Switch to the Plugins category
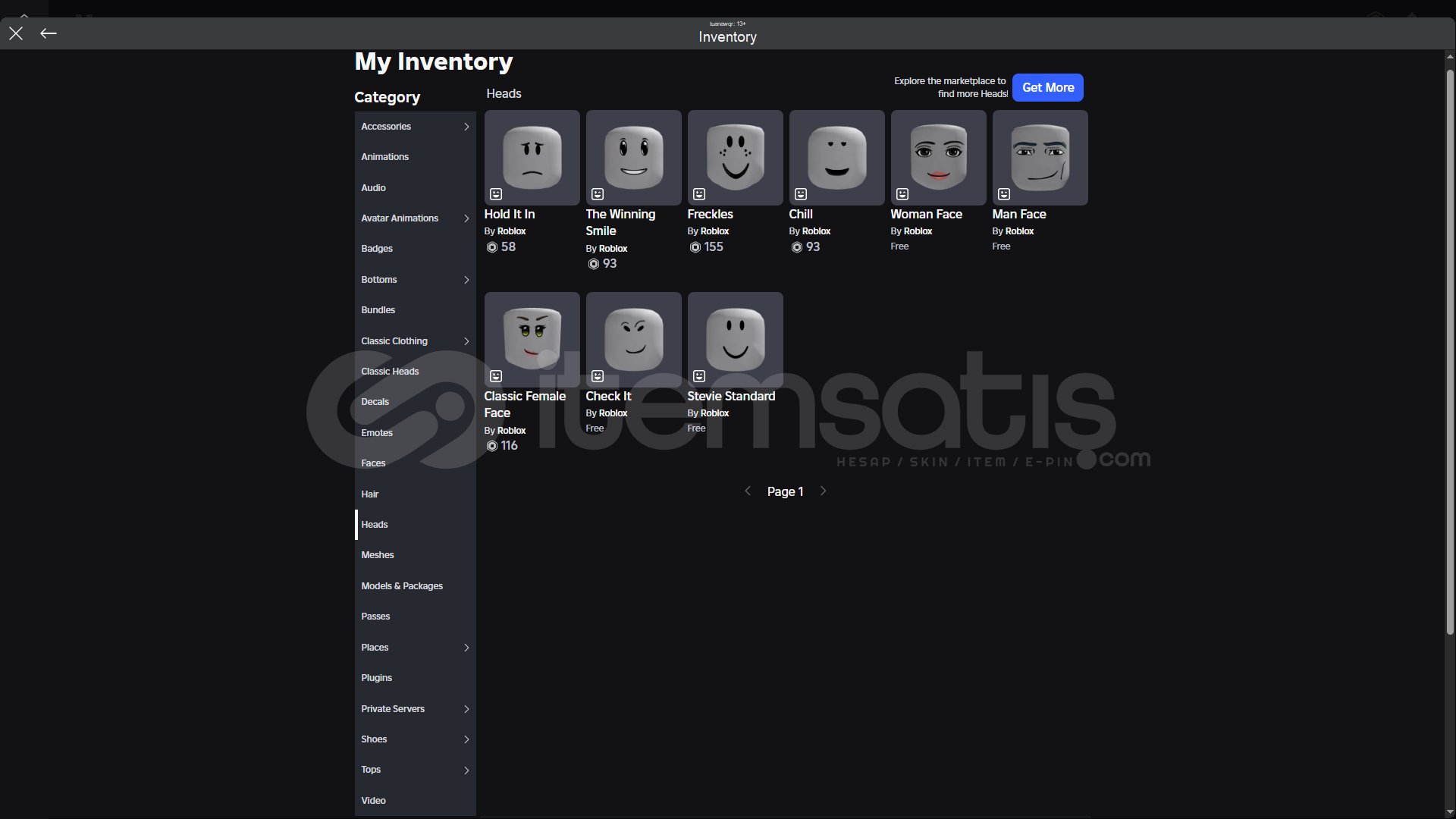The height and width of the screenshot is (819, 1456). tap(416, 678)
